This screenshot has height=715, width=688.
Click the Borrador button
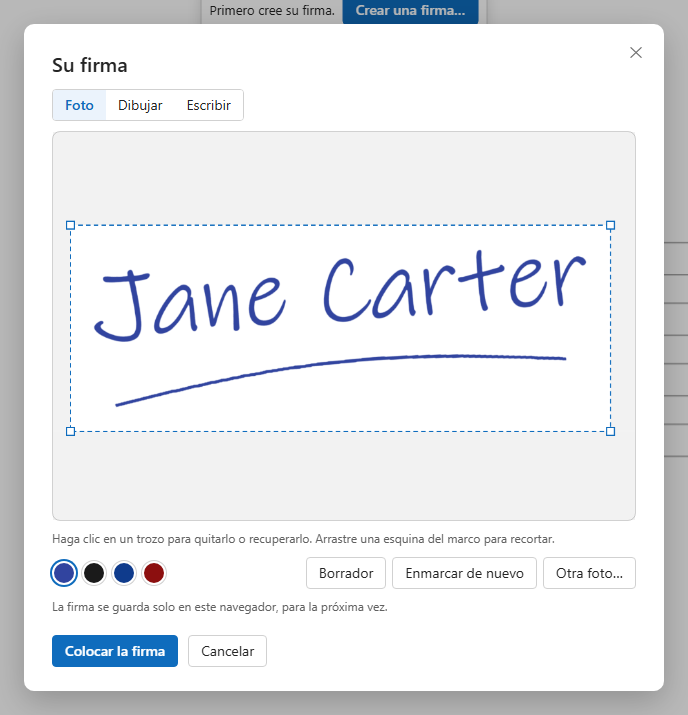pyautogui.click(x=346, y=573)
